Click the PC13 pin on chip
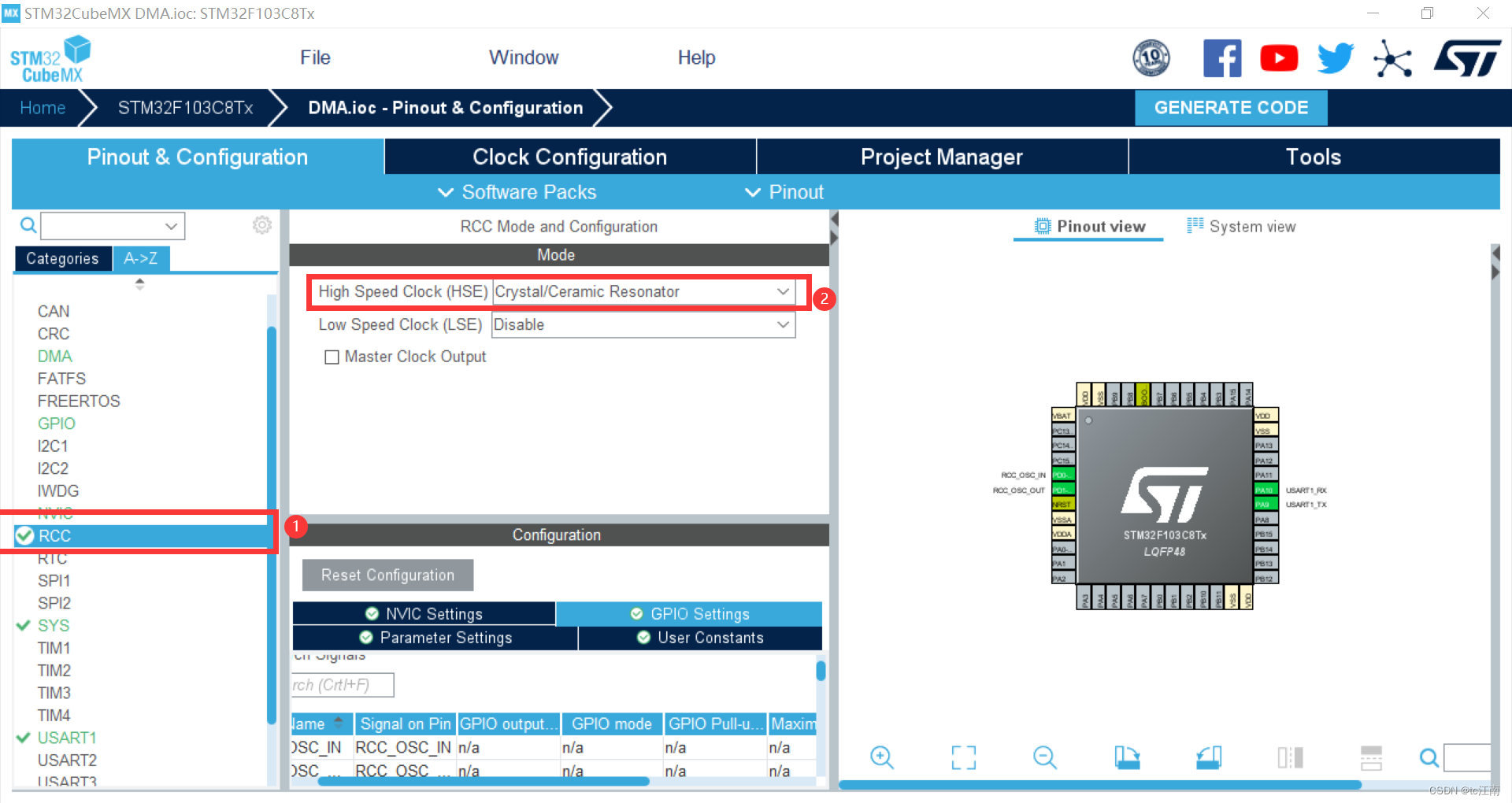This screenshot has width=1512, height=803. click(1063, 431)
